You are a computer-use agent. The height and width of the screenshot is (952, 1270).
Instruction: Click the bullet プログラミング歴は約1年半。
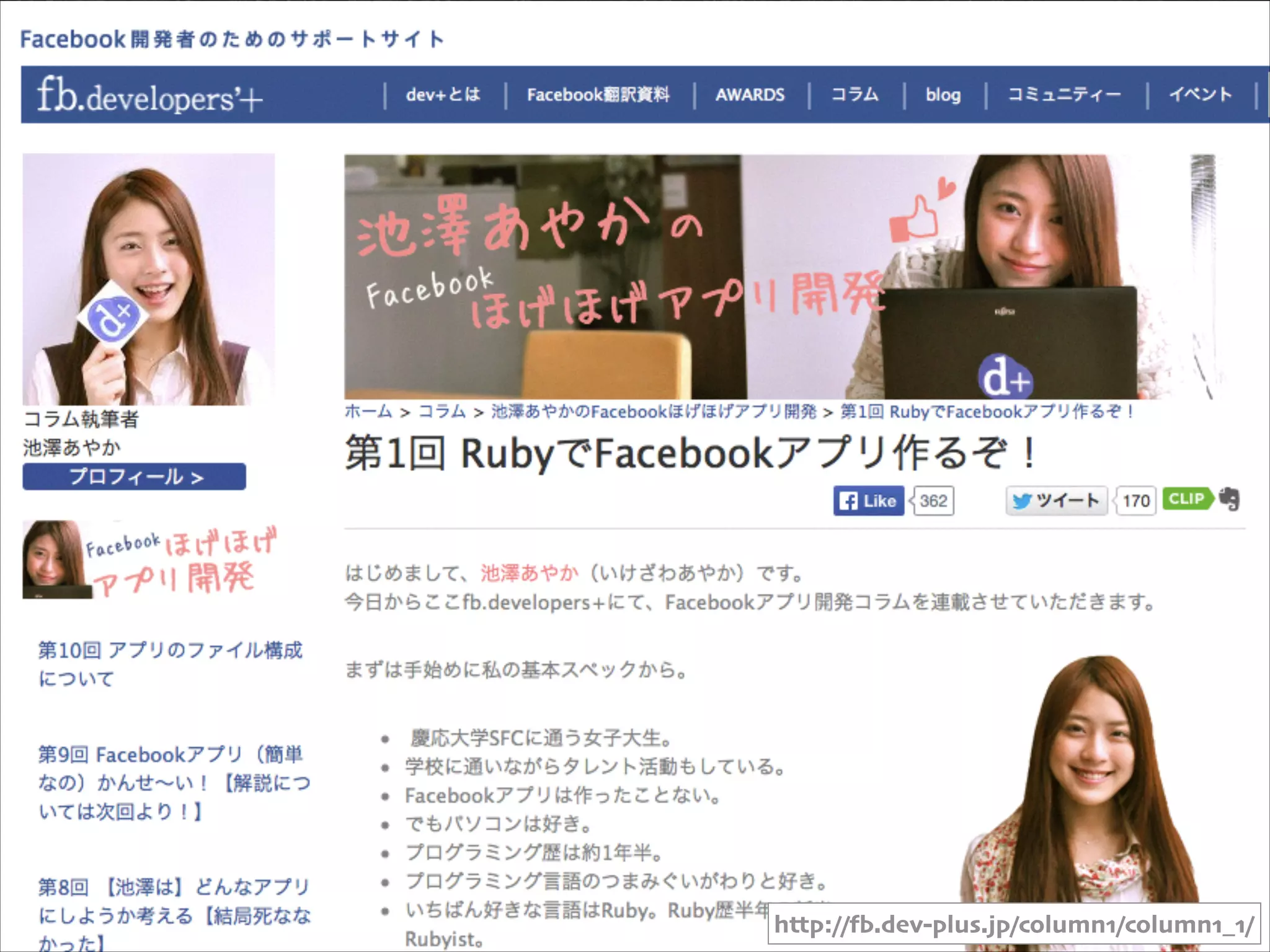tap(534, 852)
